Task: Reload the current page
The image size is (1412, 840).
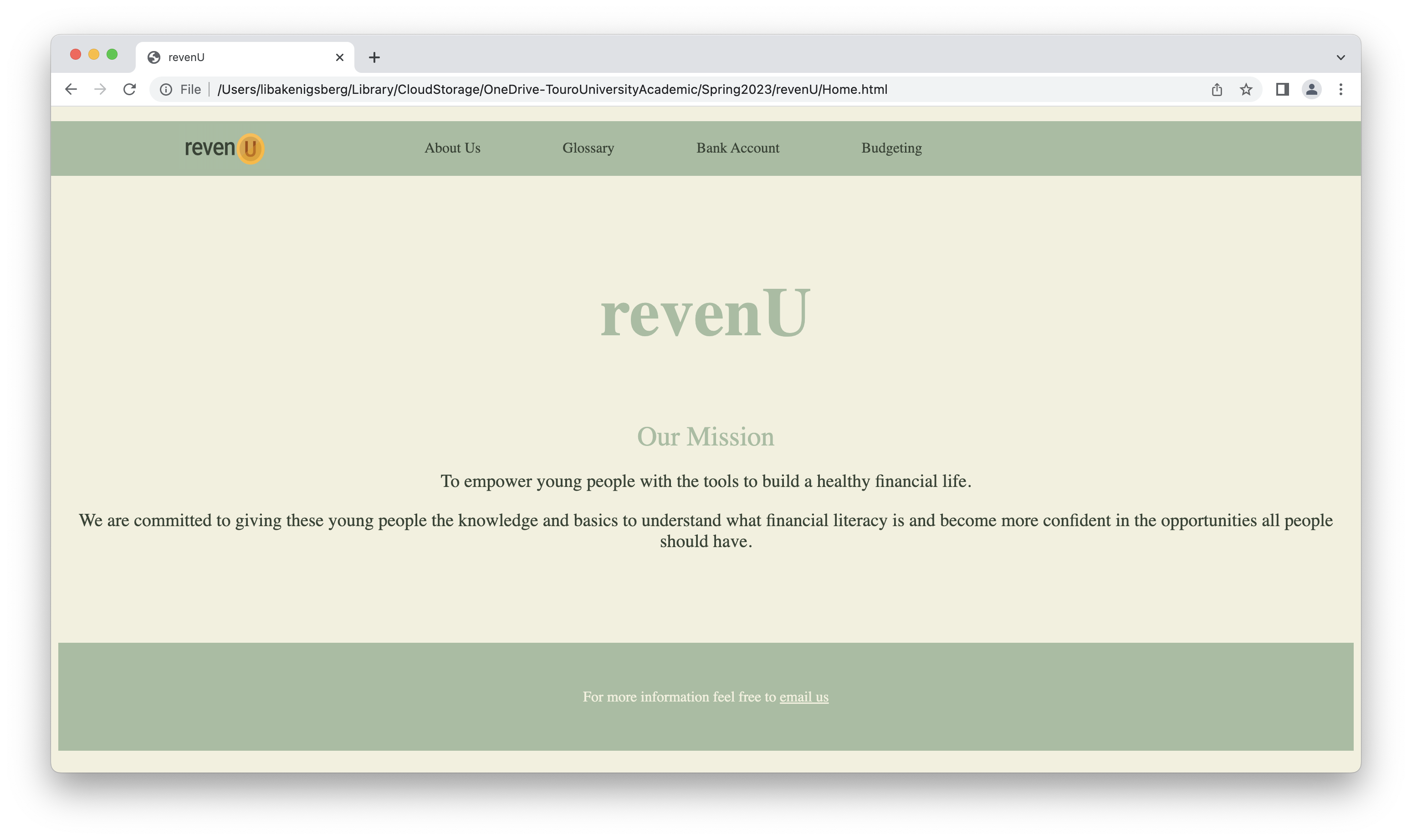Action: point(130,89)
